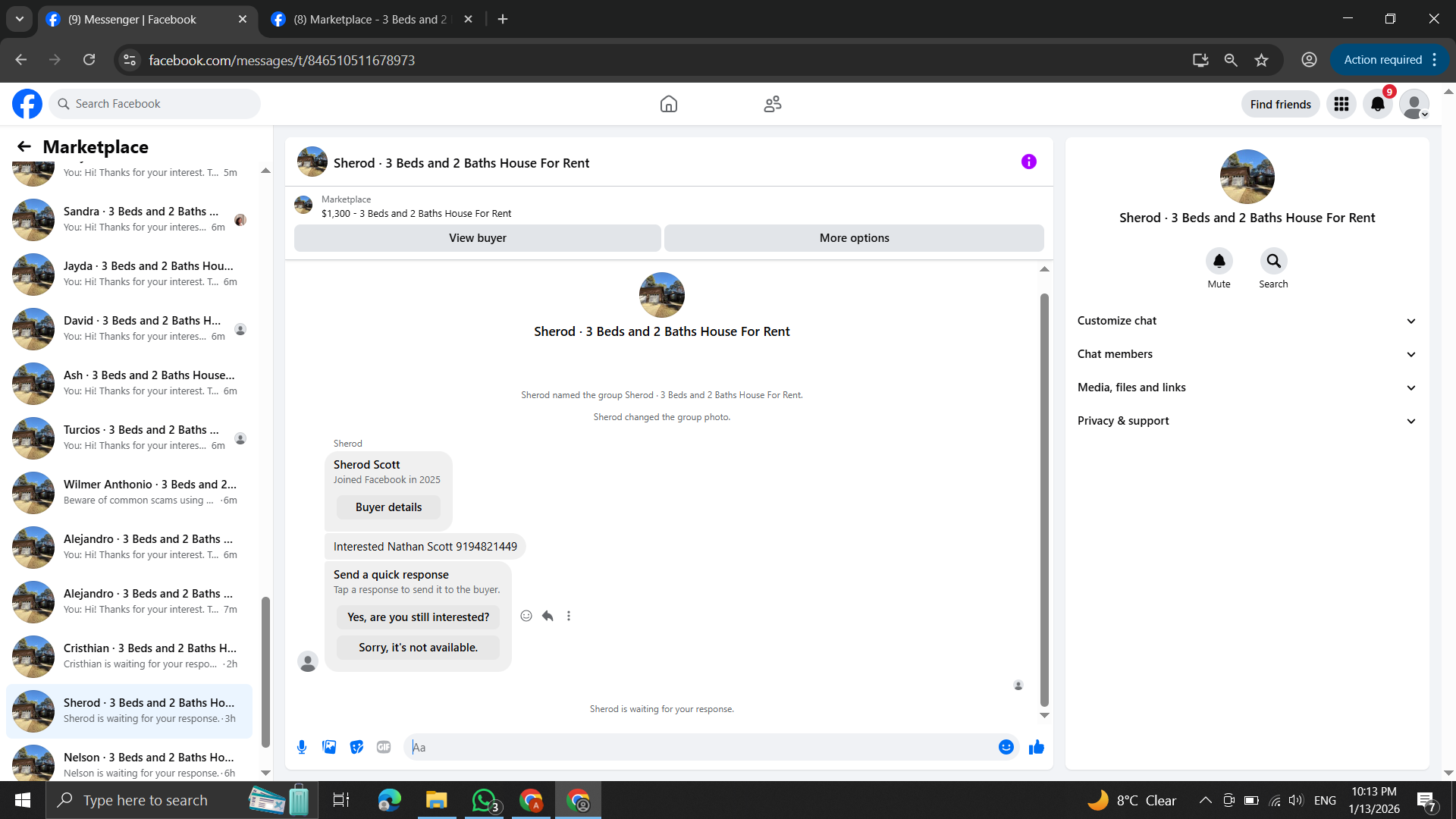Click the voice clip microphone icon
The image size is (1456, 819).
(x=302, y=747)
